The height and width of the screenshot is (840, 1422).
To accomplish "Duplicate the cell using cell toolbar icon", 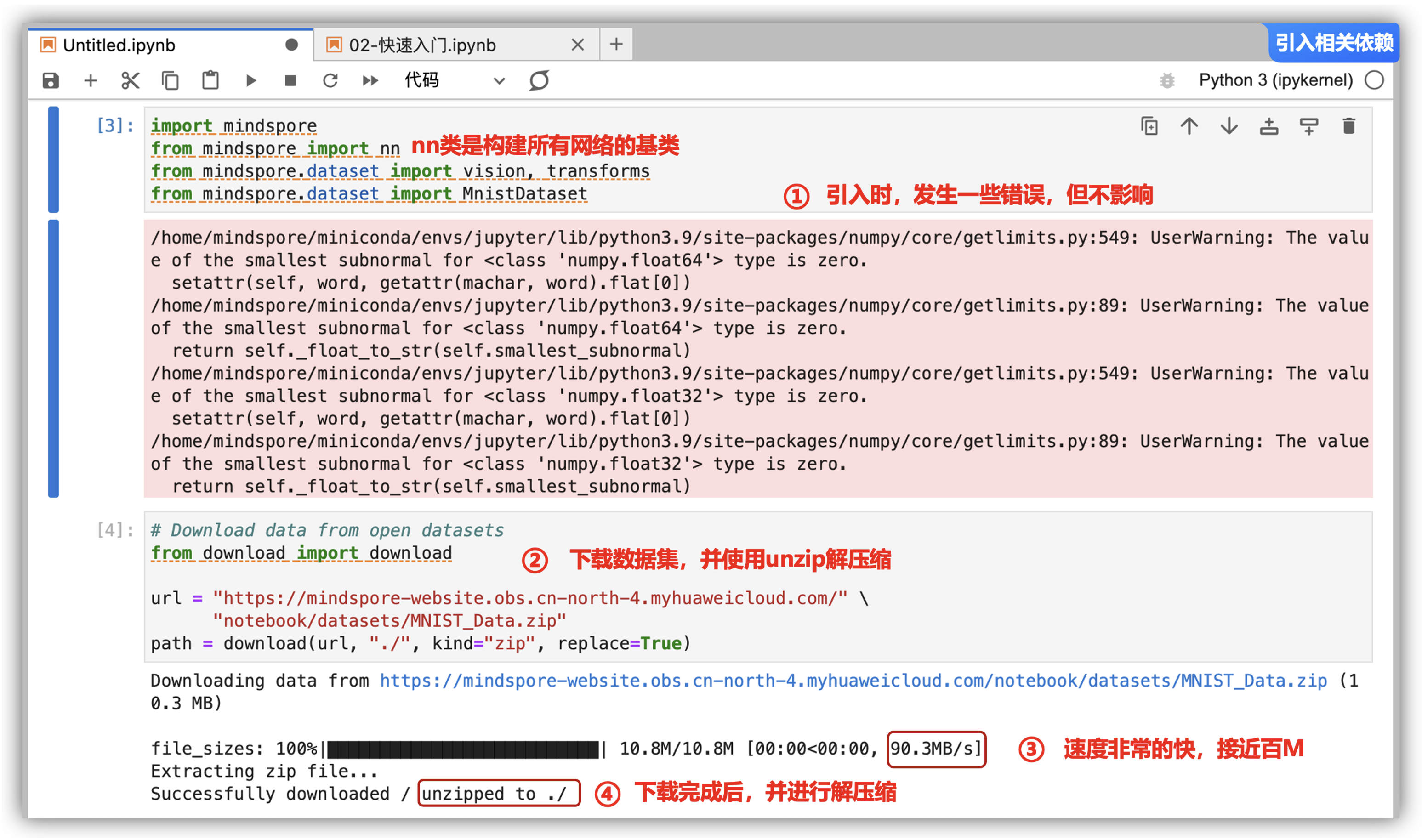I will 1149,125.
